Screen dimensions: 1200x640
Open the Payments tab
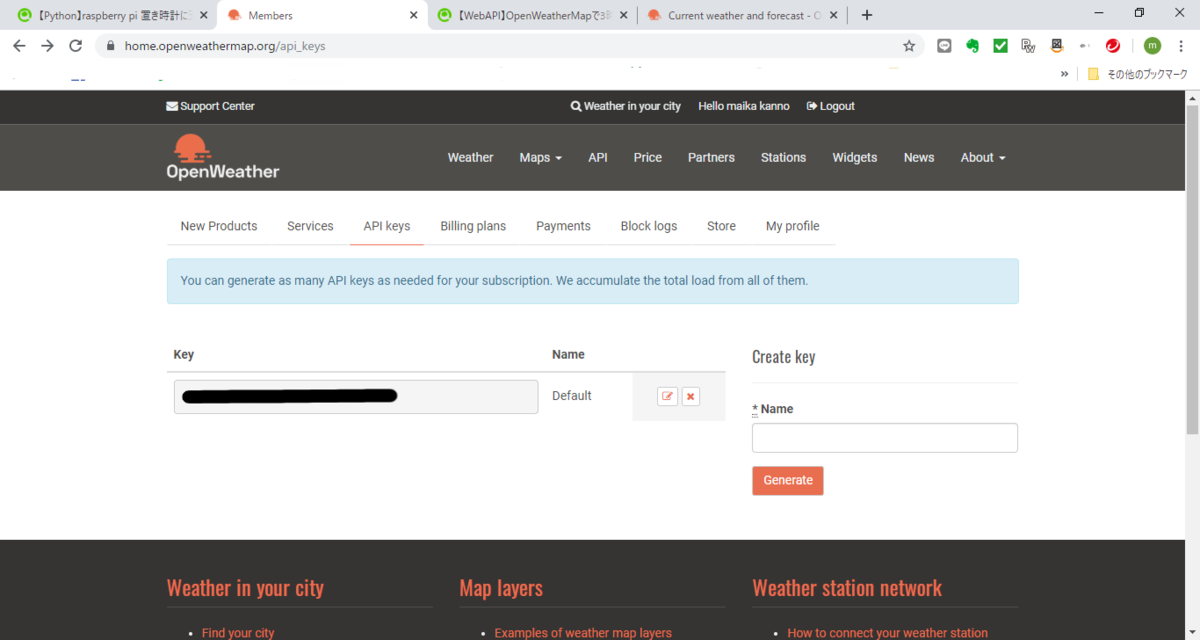563,226
